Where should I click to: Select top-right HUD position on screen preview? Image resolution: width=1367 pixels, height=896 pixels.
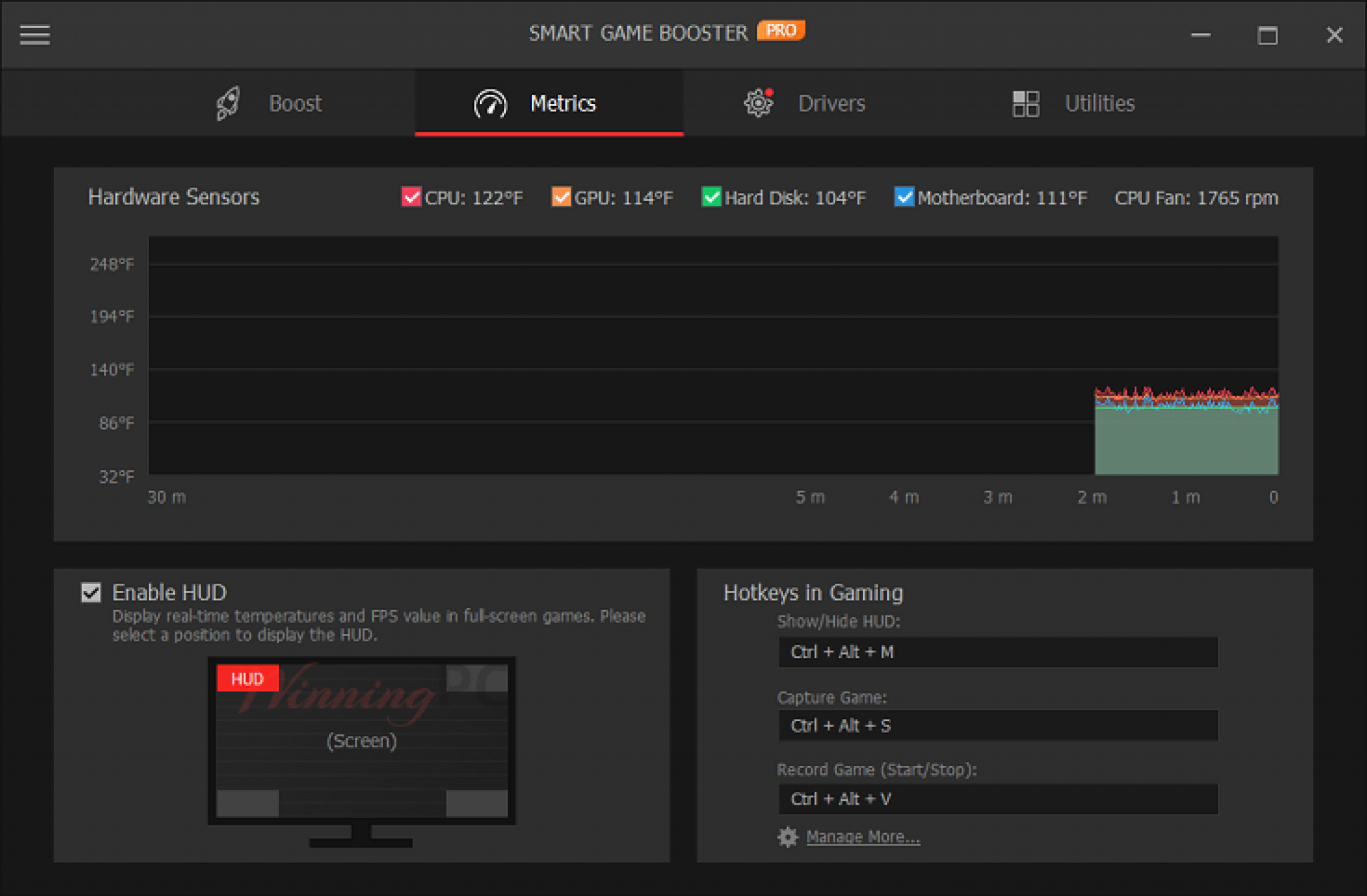(x=477, y=679)
